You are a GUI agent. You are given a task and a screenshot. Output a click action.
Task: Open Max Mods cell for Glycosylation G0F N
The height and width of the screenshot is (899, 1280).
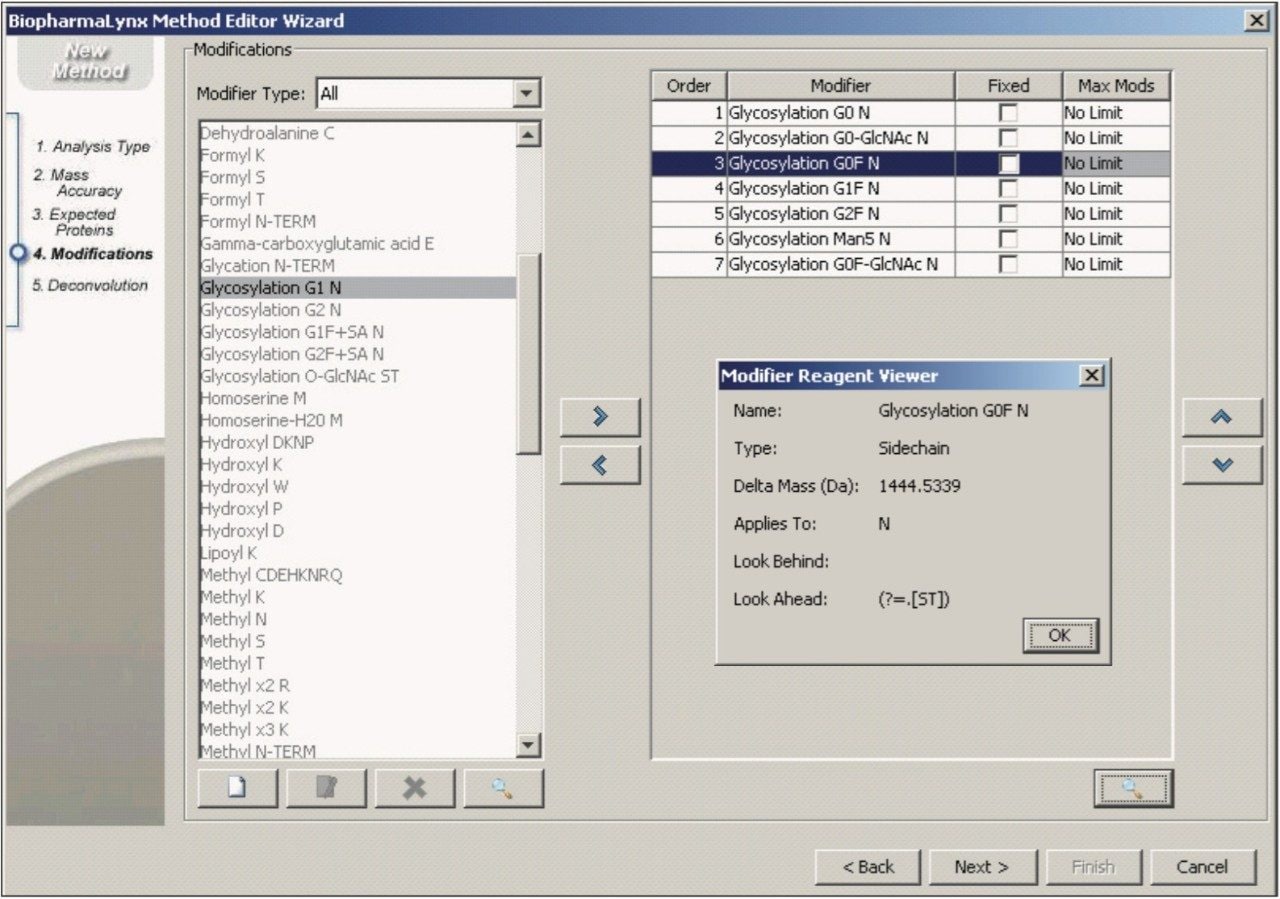(1116, 163)
